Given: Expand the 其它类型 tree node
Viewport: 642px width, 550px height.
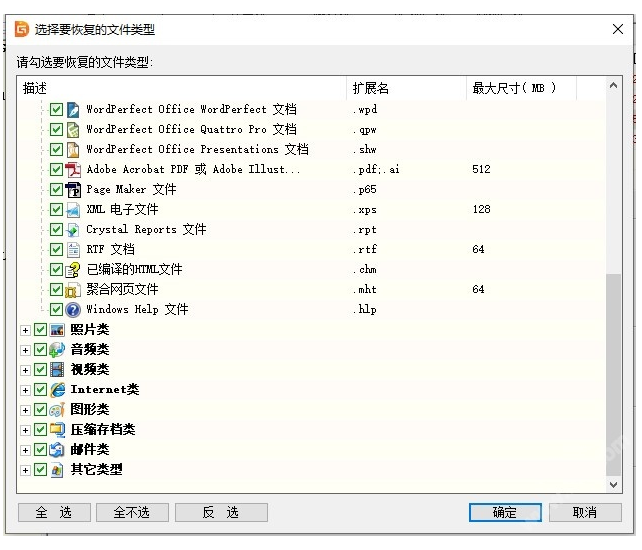Looking at the screenshot, I should coord(25,470).
